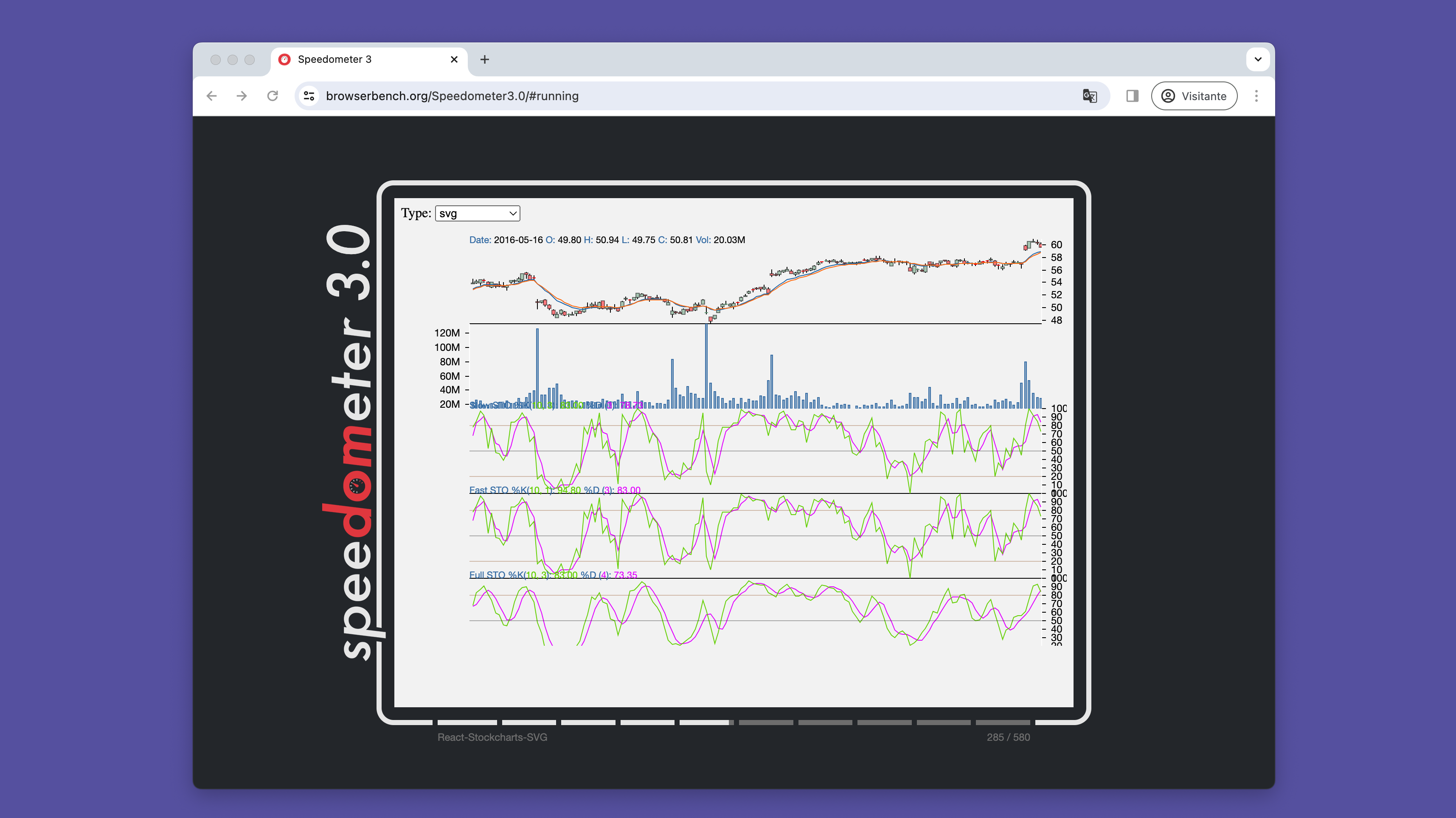
Task: Go forward using the browser forward arrow
Action: [242, 96]
